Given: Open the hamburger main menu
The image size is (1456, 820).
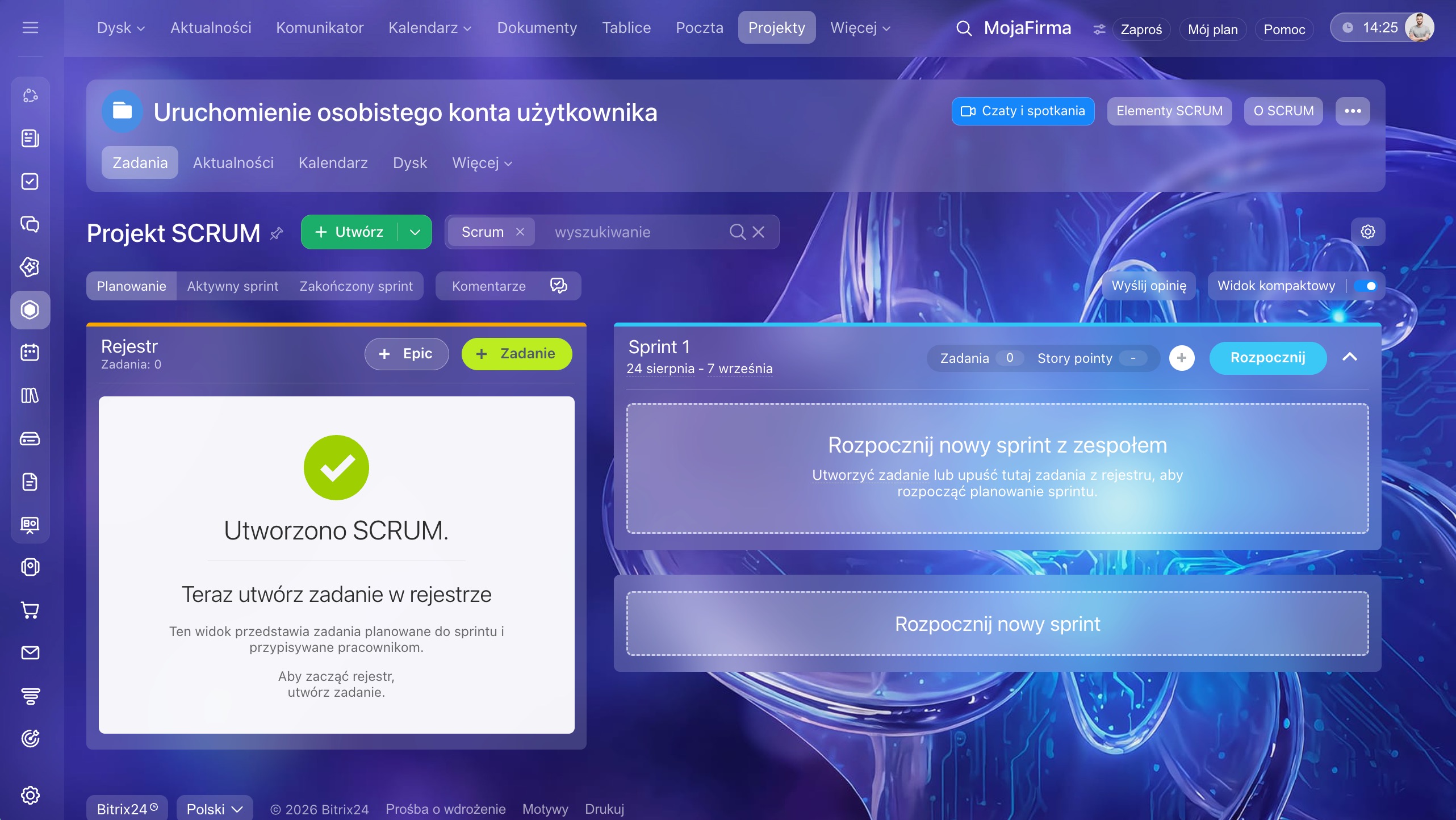Looking at the screenshot, I should click(x=30, y=27).
